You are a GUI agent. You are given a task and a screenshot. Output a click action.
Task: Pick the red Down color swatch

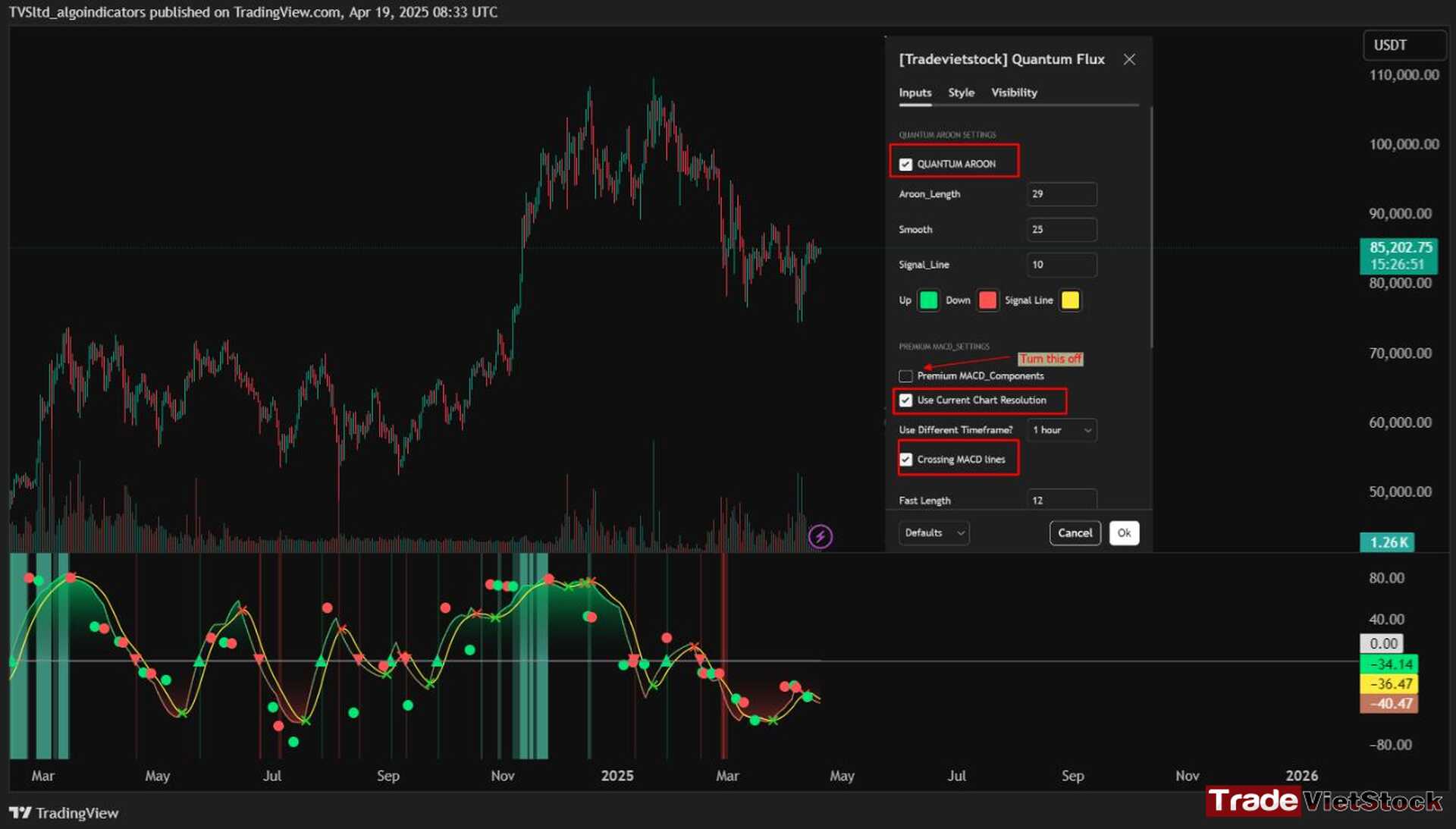tap(987, 300)
